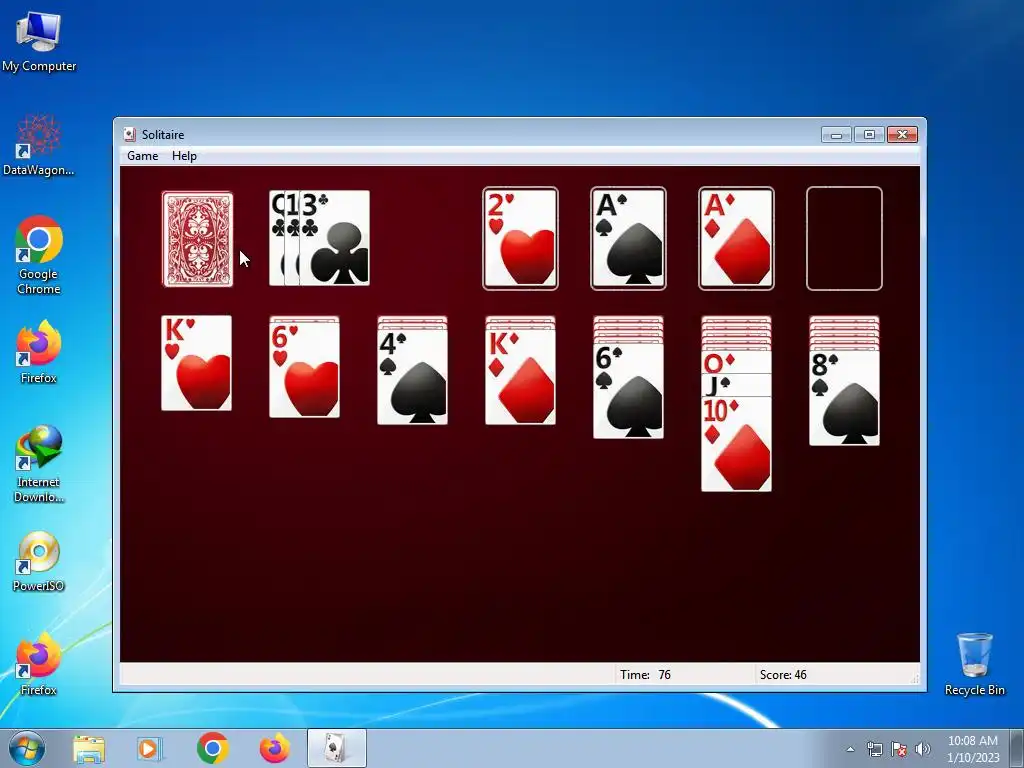Select the 10 of diamonds tableau card
Screen dimensions: 1024x768
coord(736,444)
